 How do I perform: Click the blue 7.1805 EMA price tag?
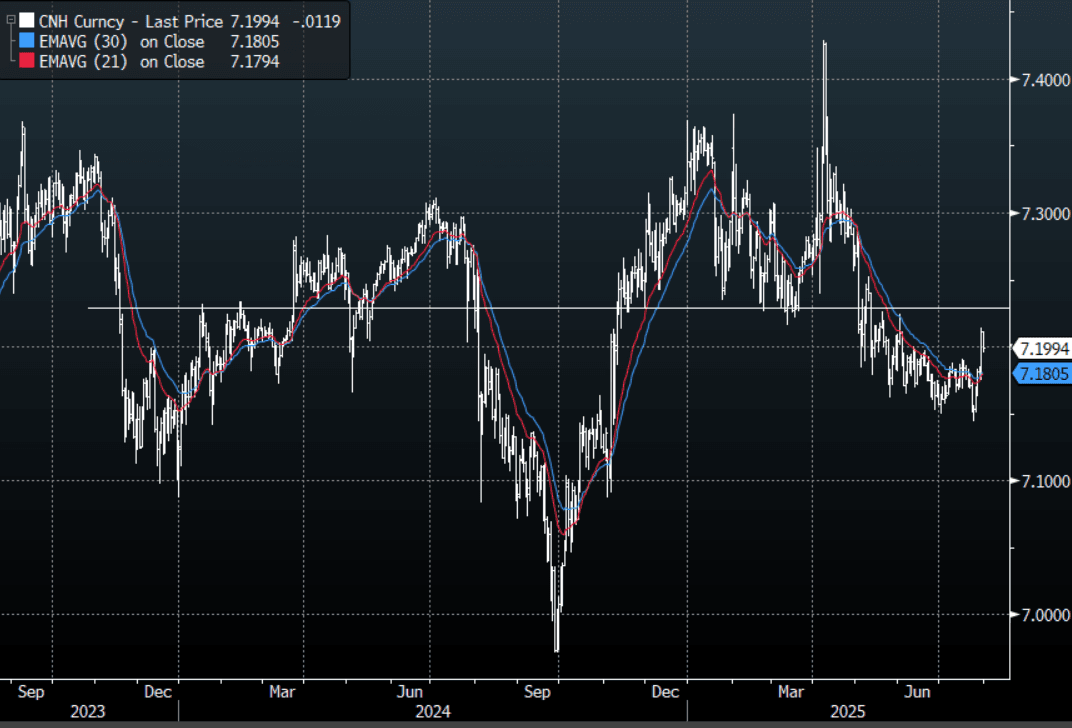click(x=1043, y=374)
